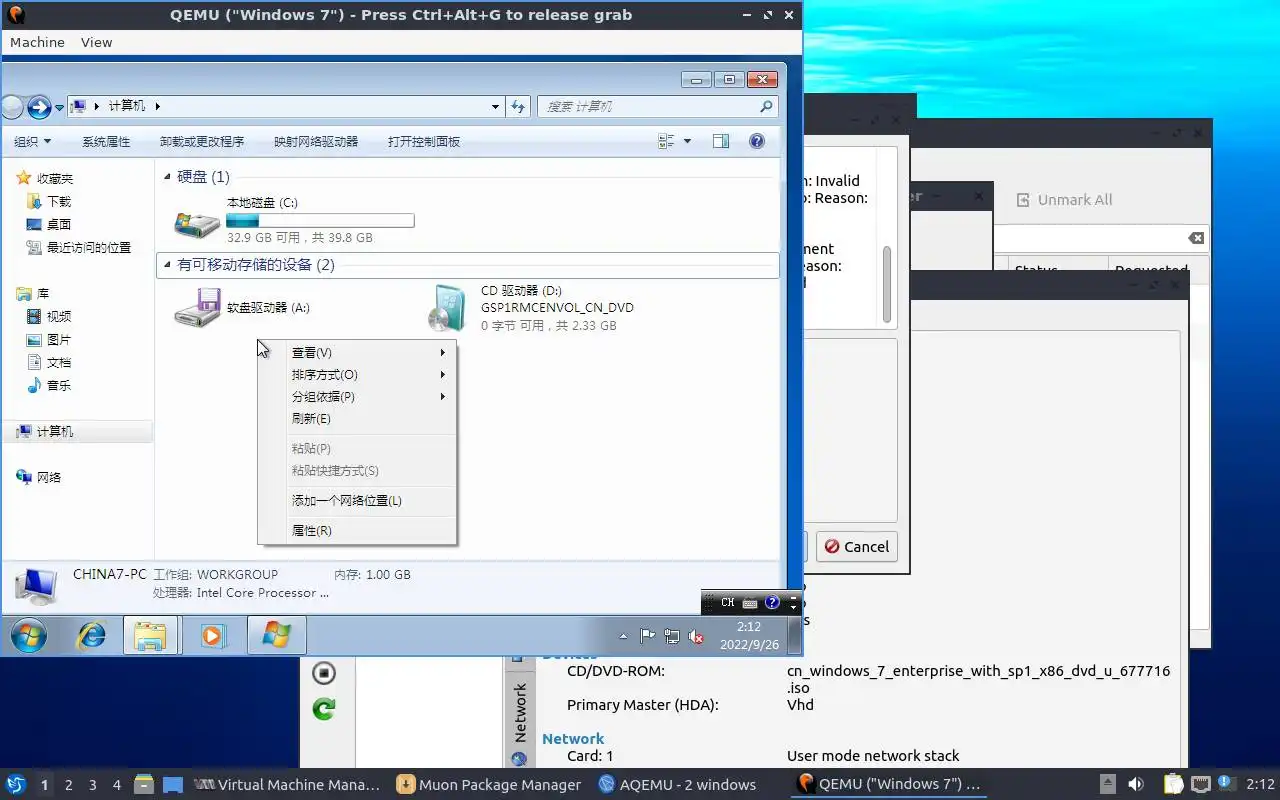Select 桌面 in the sidebar
This screenshot has height=800, width=1280.
point(59,224)
